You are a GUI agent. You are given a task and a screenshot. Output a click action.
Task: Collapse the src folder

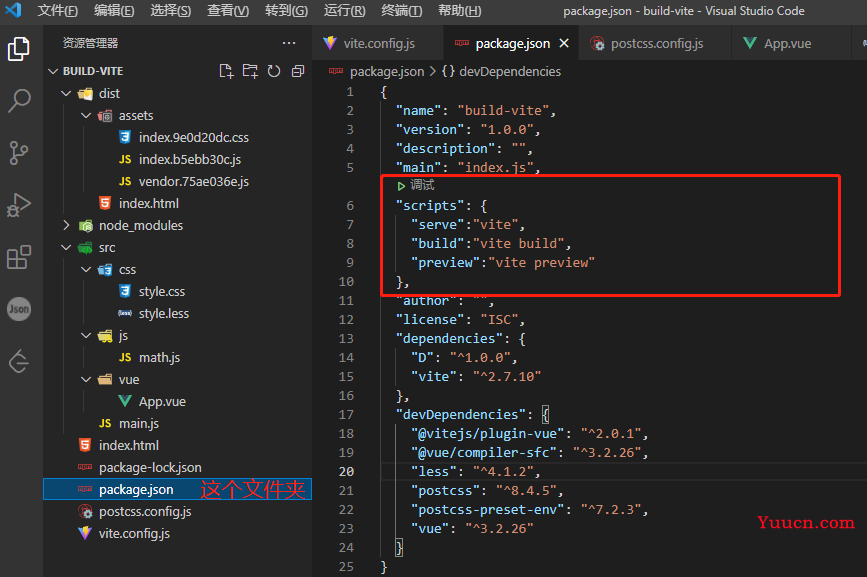pyautogui.click(x=66, y=248)
